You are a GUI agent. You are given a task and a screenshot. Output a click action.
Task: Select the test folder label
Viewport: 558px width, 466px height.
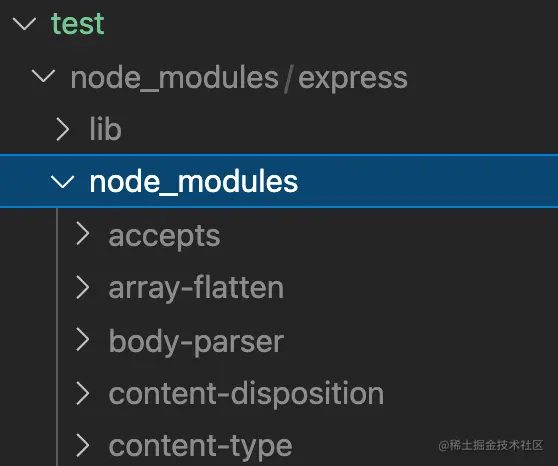78,24
